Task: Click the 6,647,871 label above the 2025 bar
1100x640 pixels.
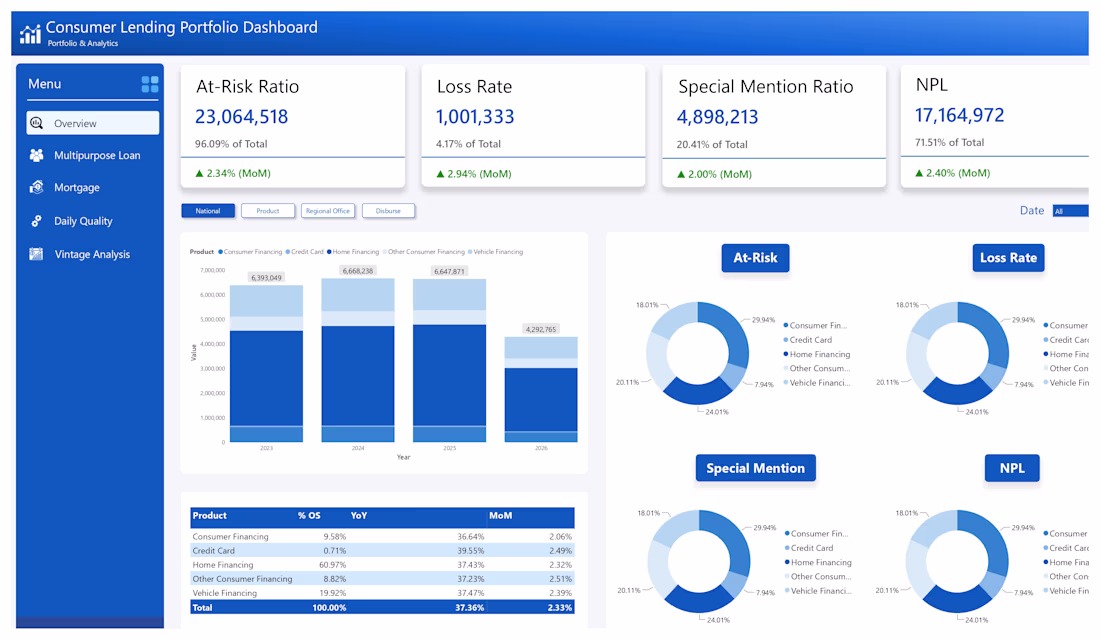Action: coord(449,272)
